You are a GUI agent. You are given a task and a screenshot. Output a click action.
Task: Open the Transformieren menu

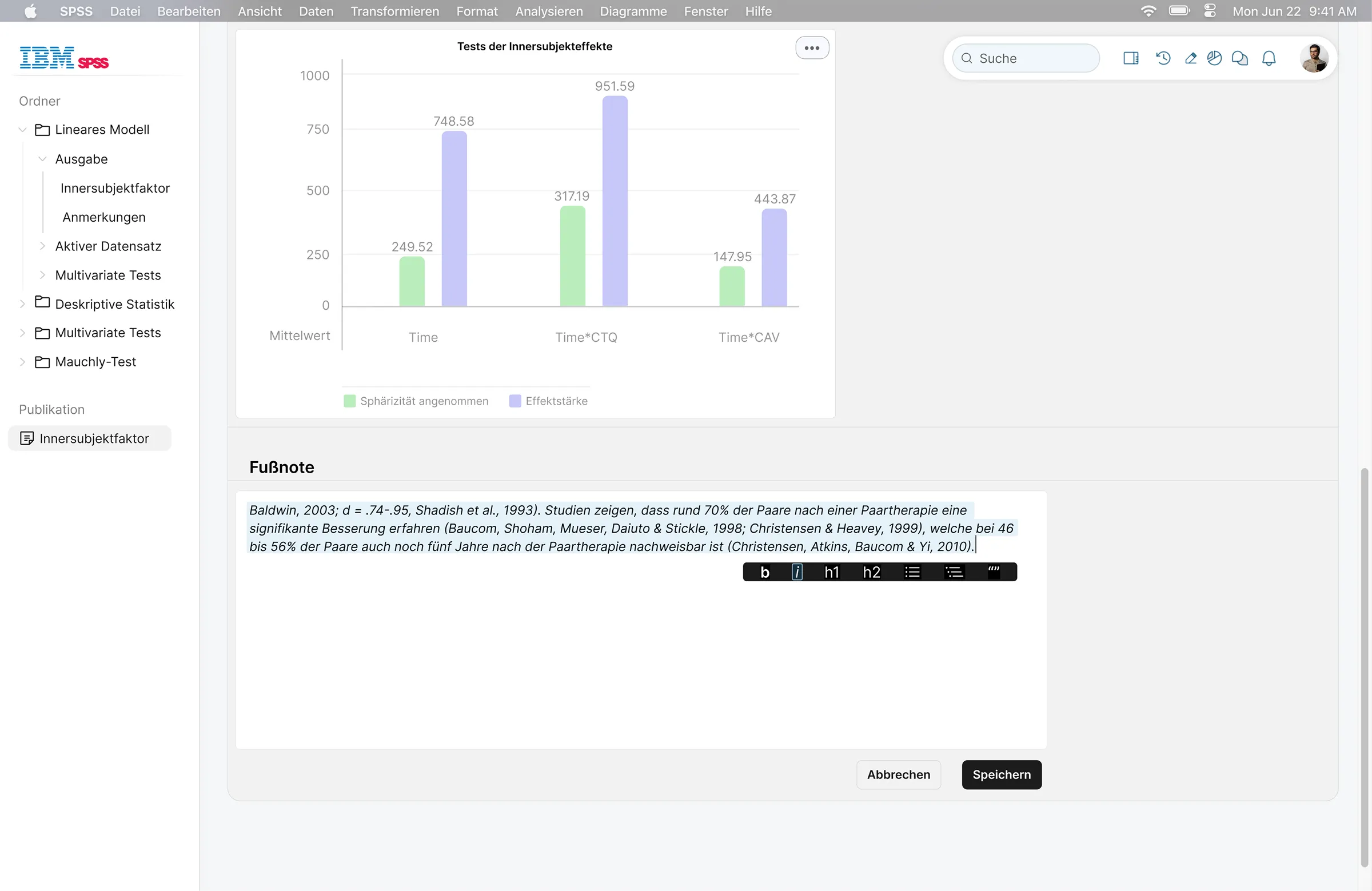click(394, 11)
